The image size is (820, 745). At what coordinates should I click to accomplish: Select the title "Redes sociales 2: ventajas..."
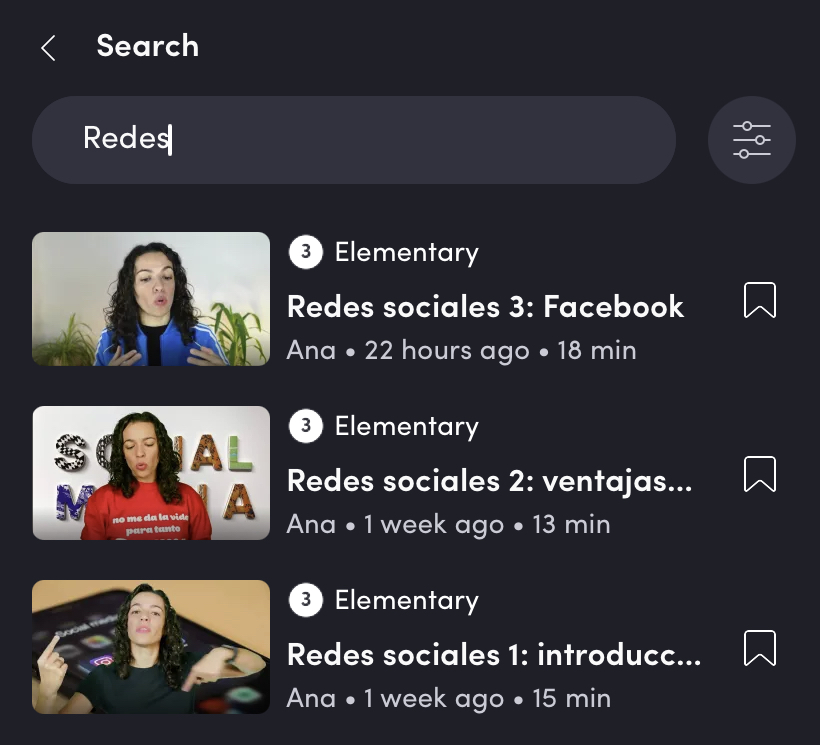(489, 480)
